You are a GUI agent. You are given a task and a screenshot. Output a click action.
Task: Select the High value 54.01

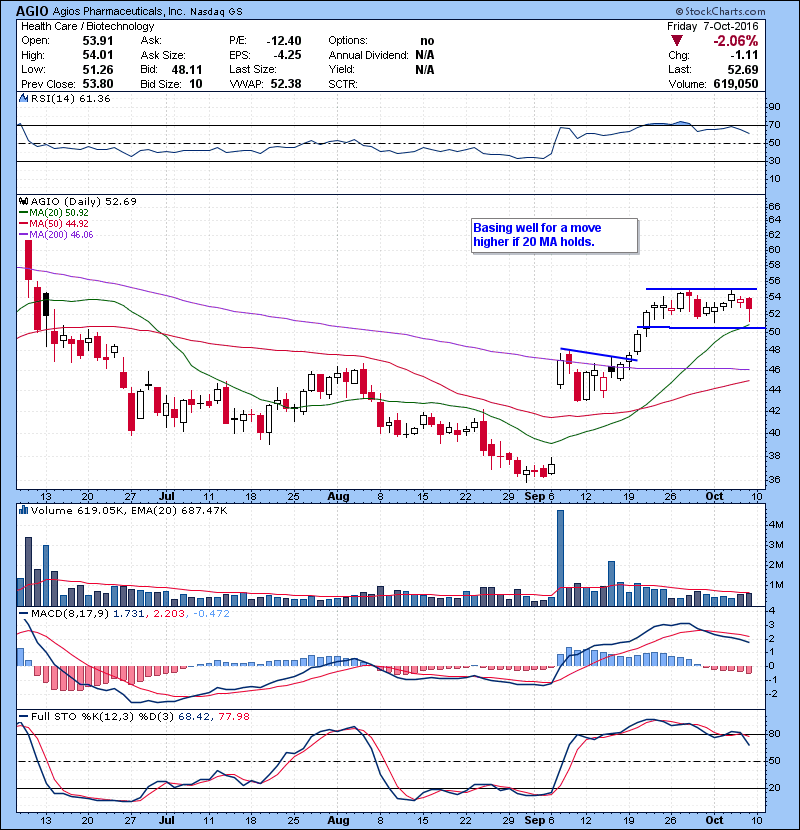click(x=97, y=55)
